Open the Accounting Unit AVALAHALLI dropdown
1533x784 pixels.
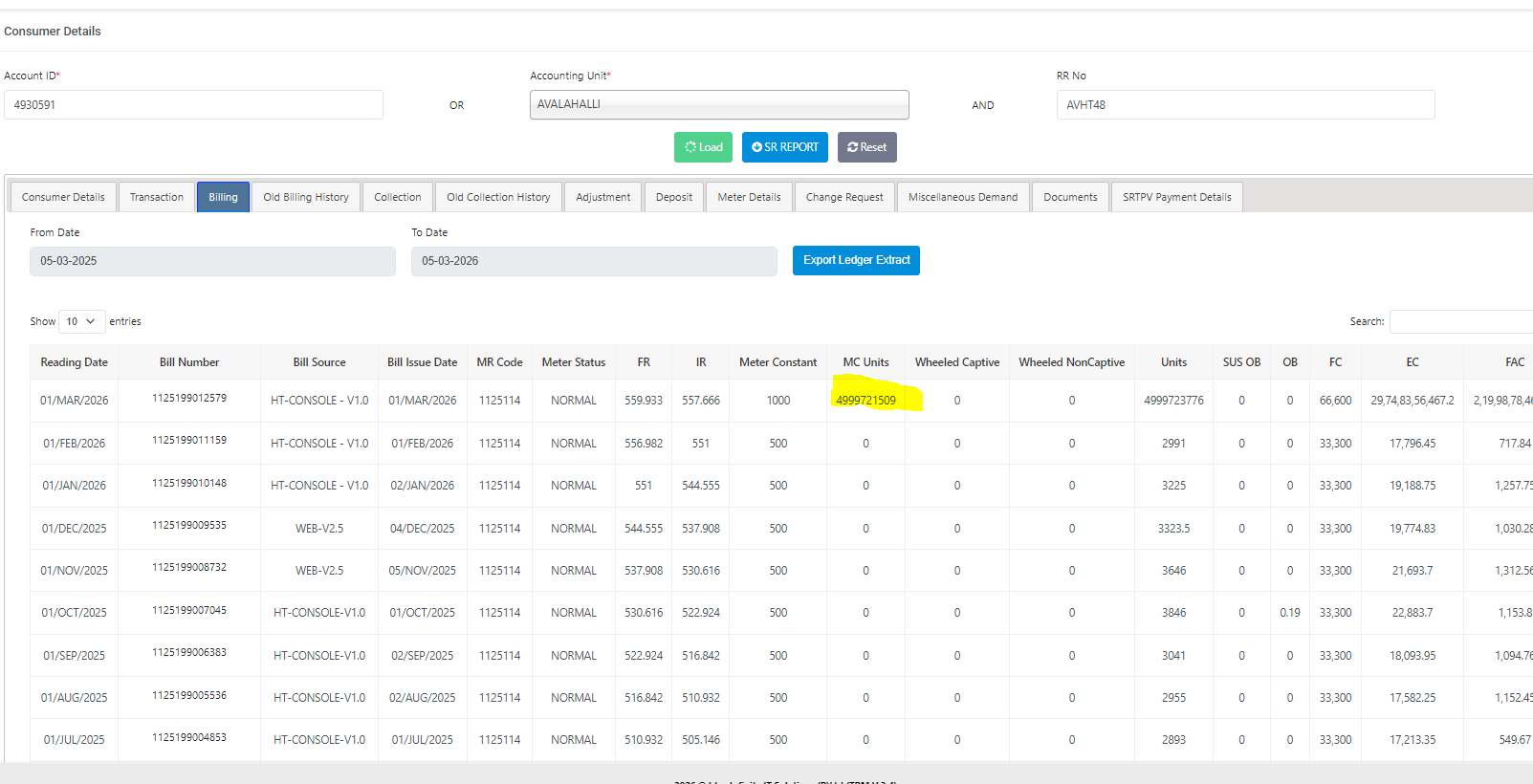(x=719, y=104)
